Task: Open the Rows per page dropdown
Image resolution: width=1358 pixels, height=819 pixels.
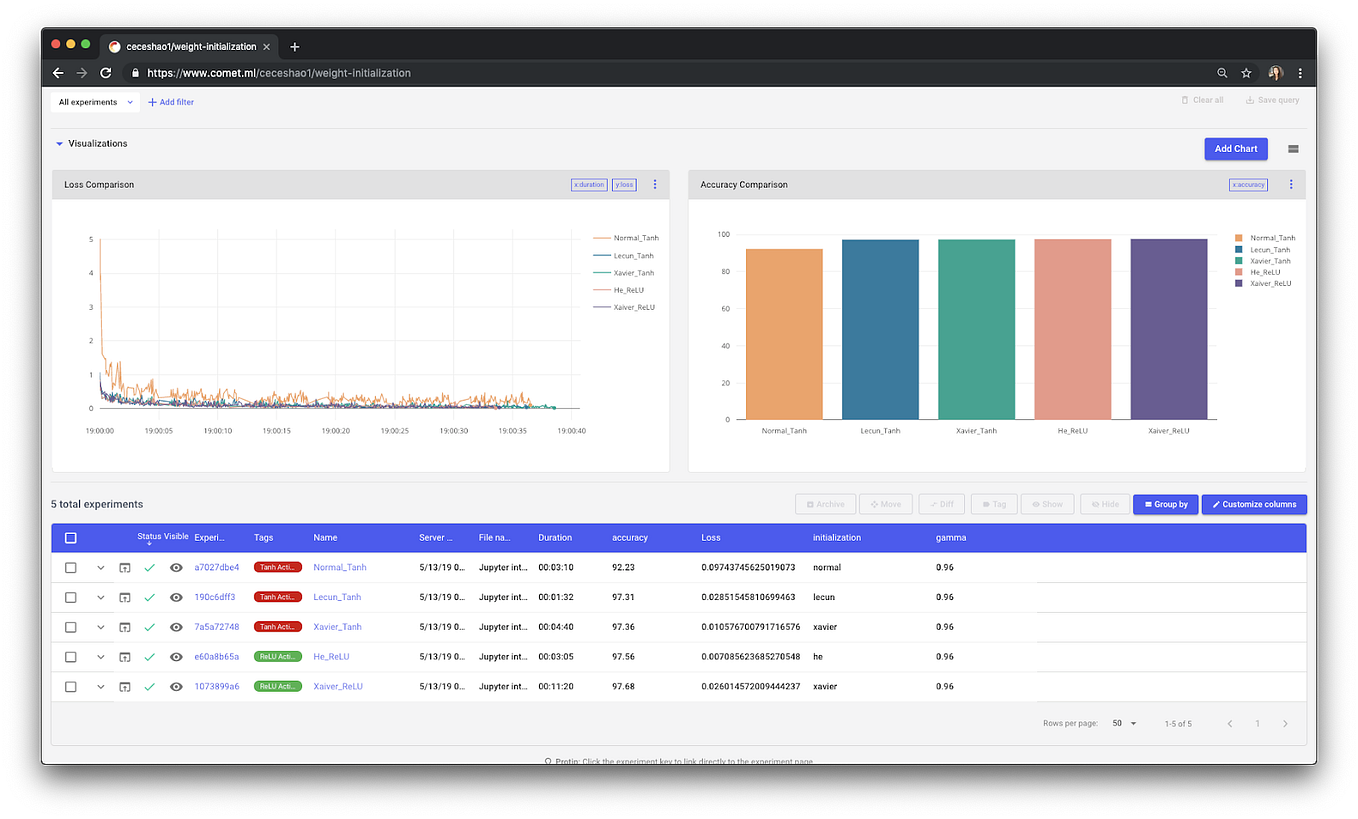Action: pos(1122,722)
